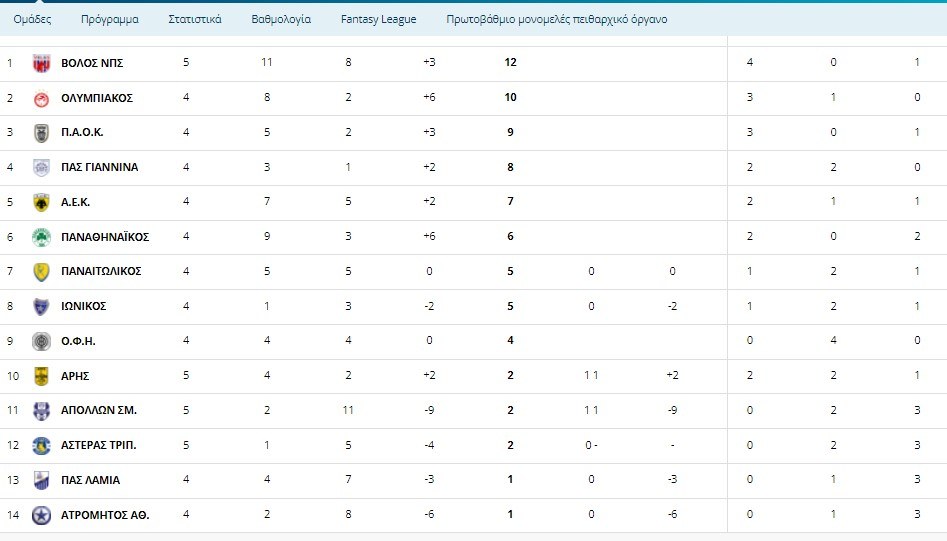Open the Στατιστικά tab
This screenshot has height=541, width=947.
[195, 19]
